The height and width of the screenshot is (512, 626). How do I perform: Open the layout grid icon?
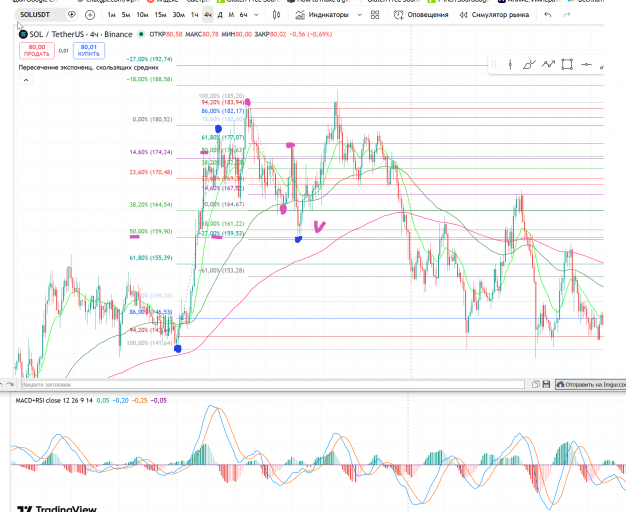click(x=375, y=15)
